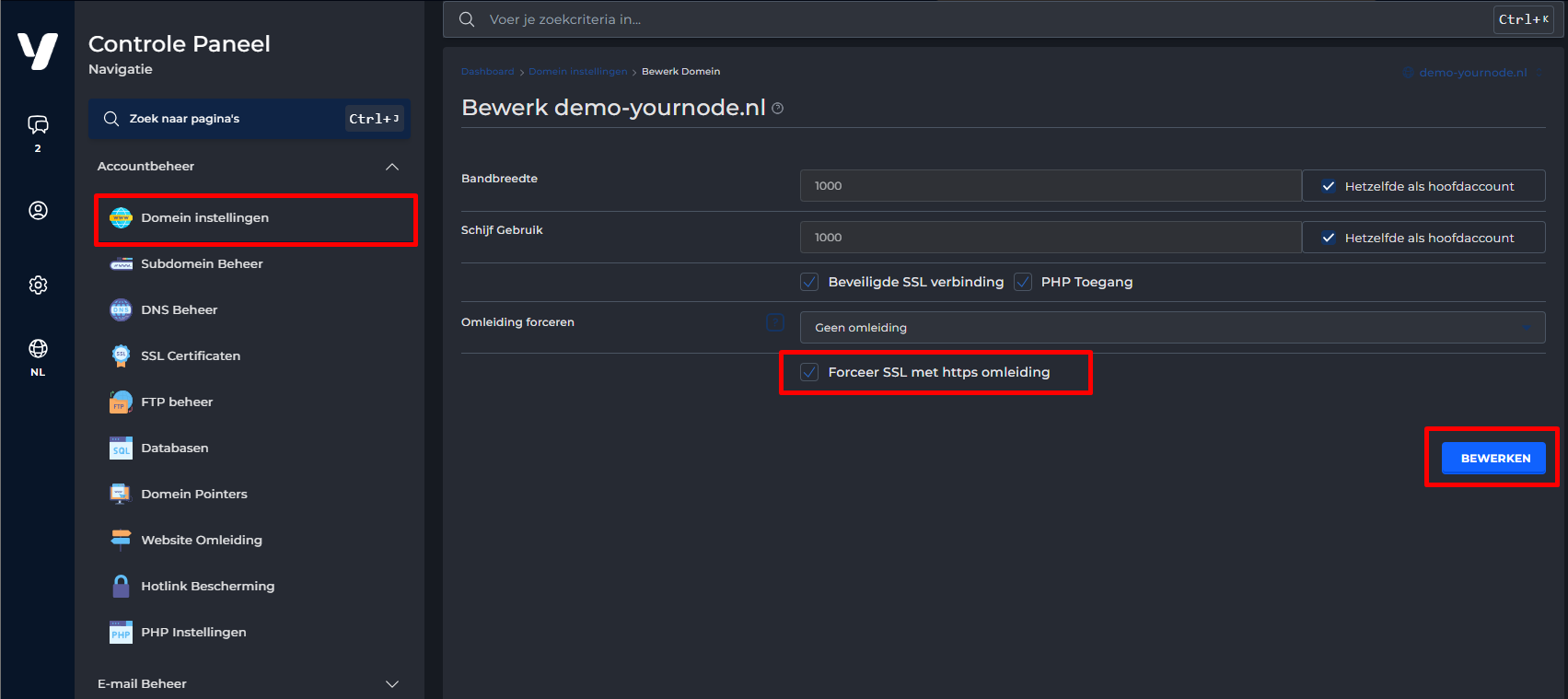This screenshot has width=1568, height=699.
Task: Click the Subdomein Beheer icon
Action: (x=121, y=264)
